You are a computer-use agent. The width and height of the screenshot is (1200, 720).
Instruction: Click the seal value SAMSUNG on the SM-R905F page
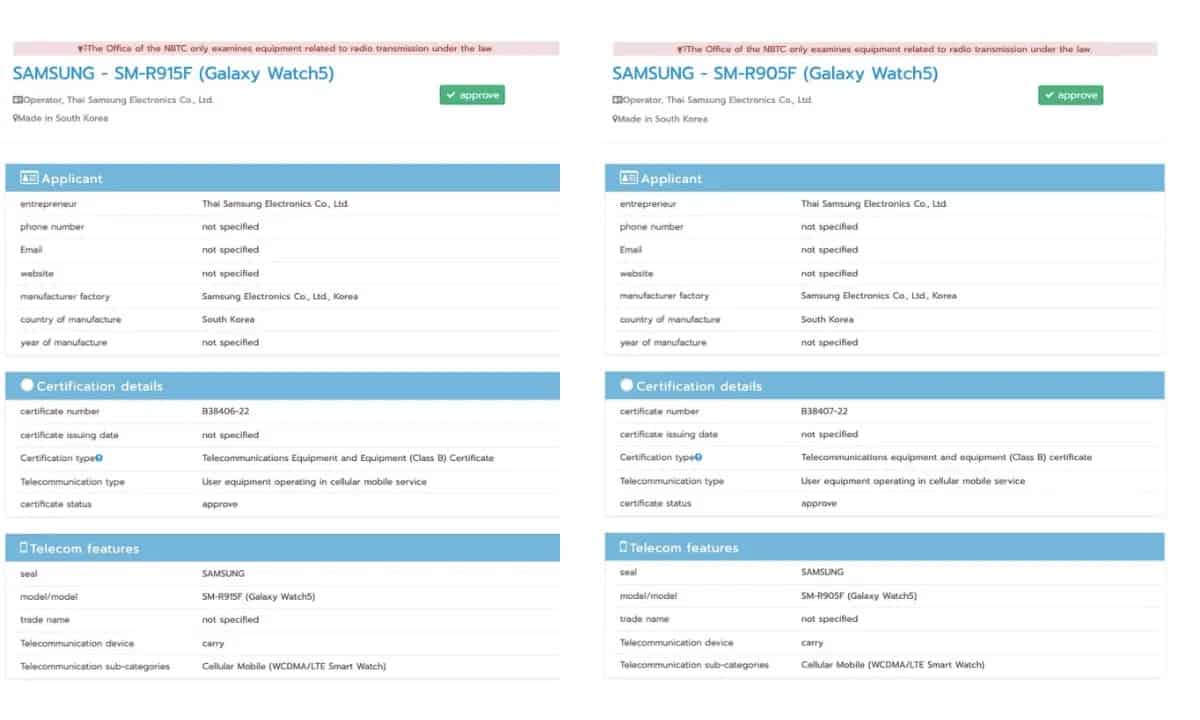click(x=822, y=573)
